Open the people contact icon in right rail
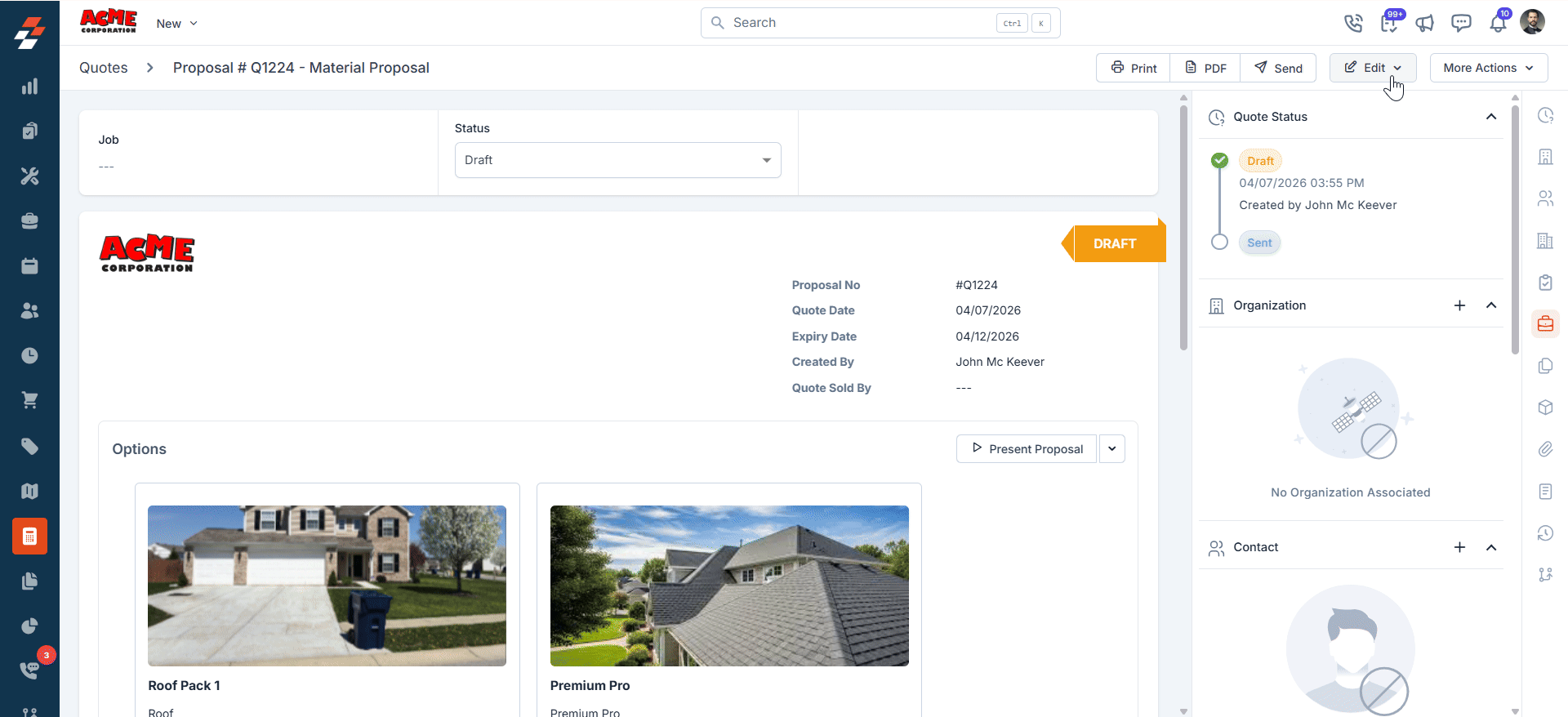The width and height of the screenshot is (1568, 717). click(1545, 198)
